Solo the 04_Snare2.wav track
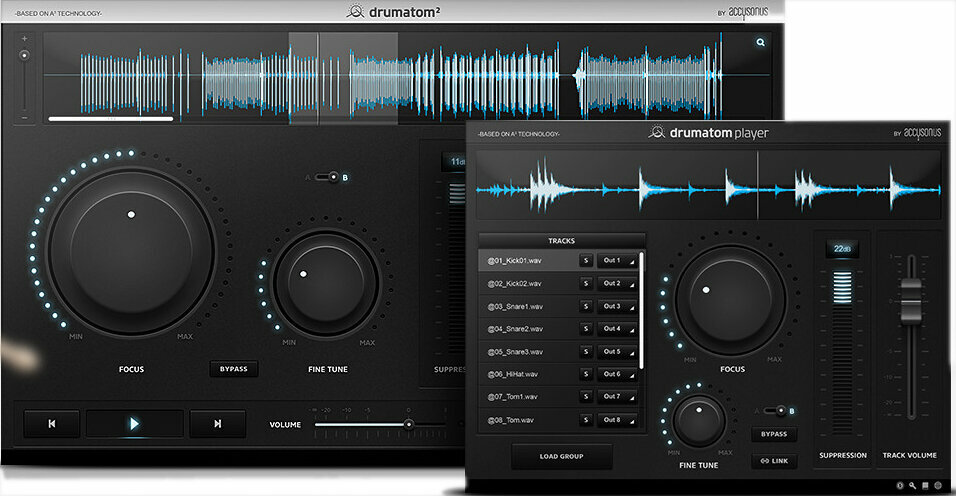Image resolution: width=956 pixels, height=496 pixels. (x=586, y=329)
